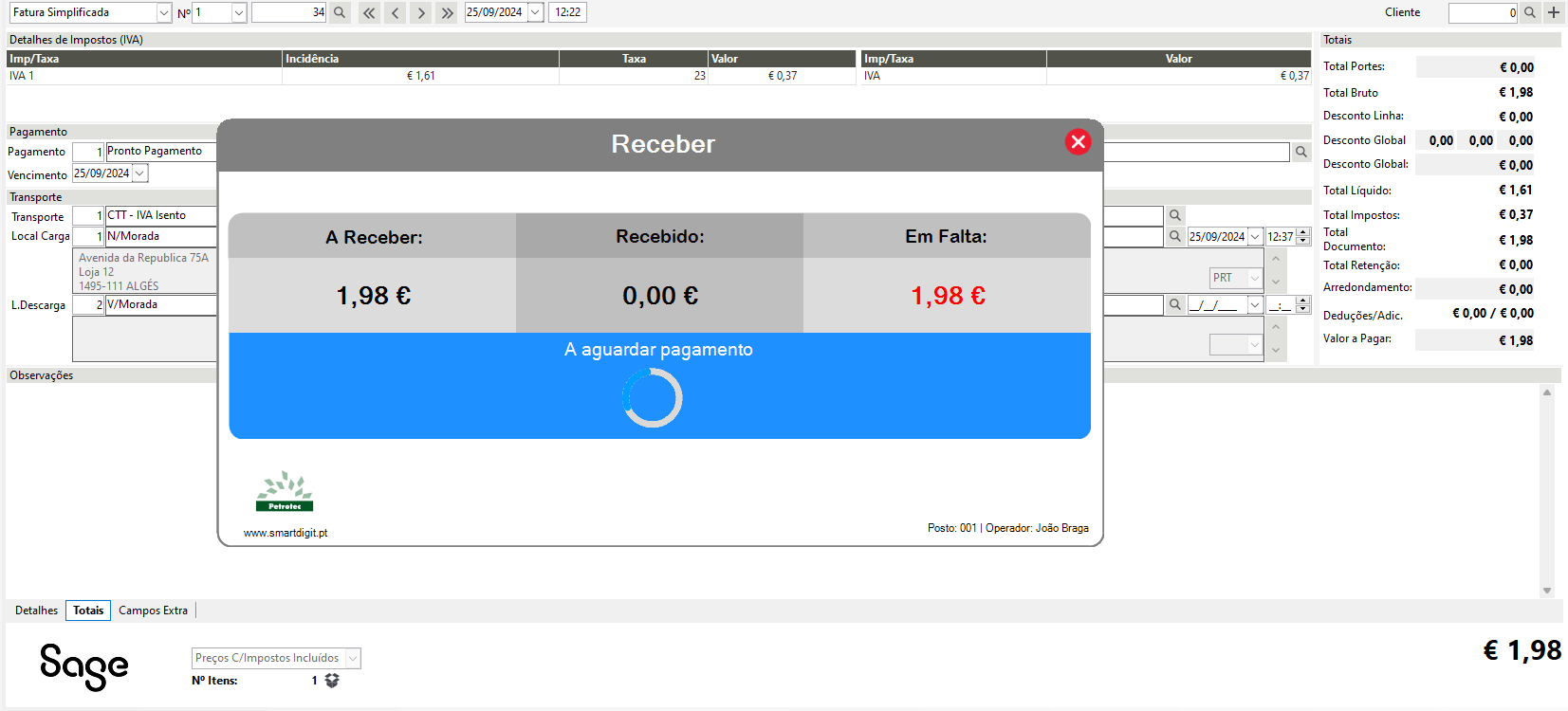Click Total Líquido value € 1,61
This screenshot has height=711, width=1568.
(x=1516, y=191)
